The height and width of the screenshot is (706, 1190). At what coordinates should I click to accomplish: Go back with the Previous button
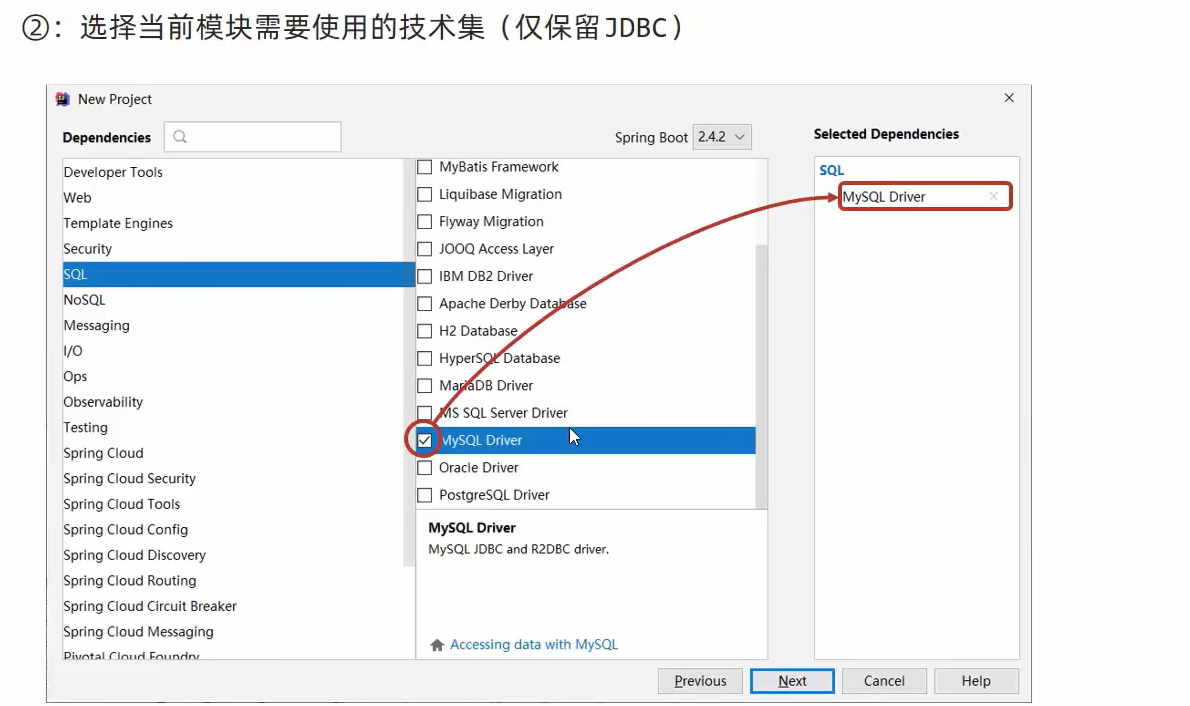pos(700,681)
